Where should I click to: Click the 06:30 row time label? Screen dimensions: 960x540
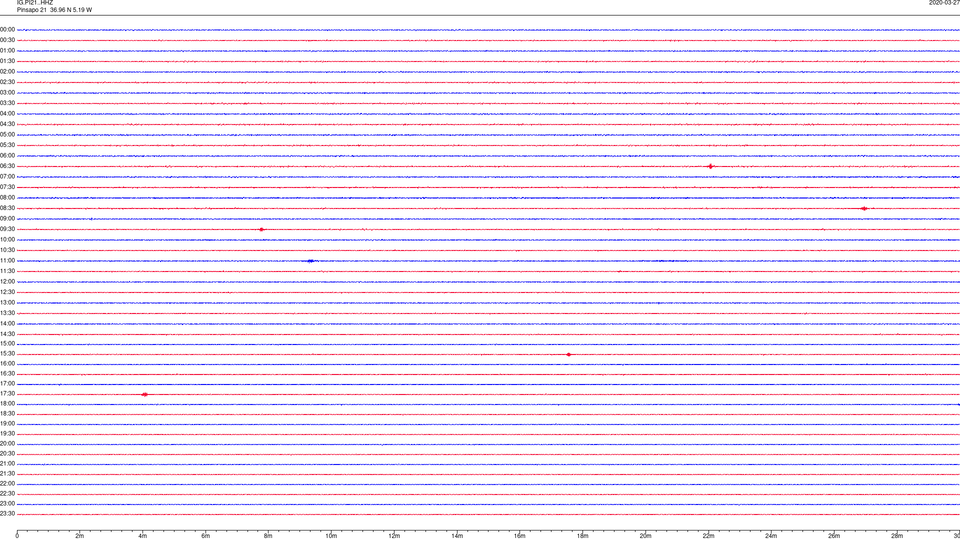[7, 166]
